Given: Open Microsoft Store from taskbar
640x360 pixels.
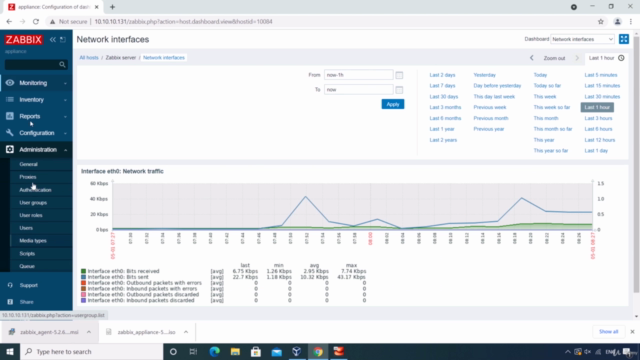Looking at the screenshot, I should click(256, 351).
